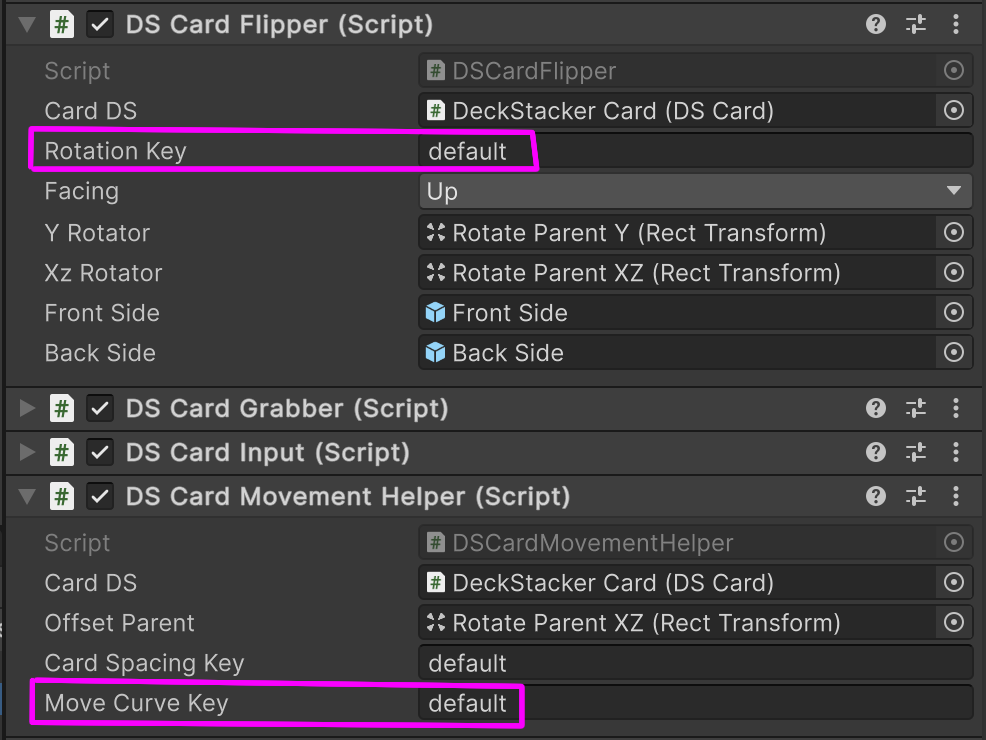Open presets for DS Card Flipper

click(916, 25)
